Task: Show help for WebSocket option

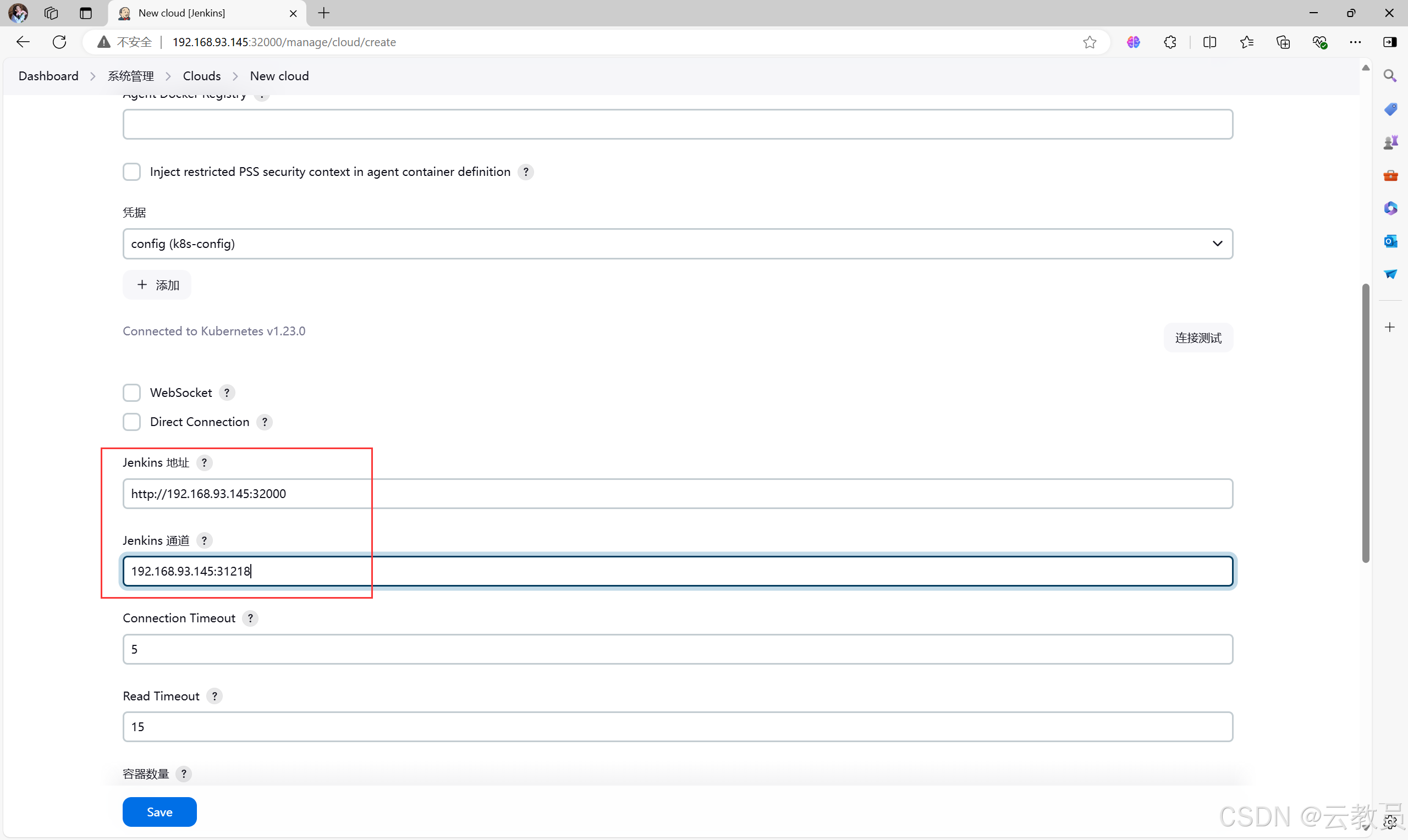Action: coord(227,393)
